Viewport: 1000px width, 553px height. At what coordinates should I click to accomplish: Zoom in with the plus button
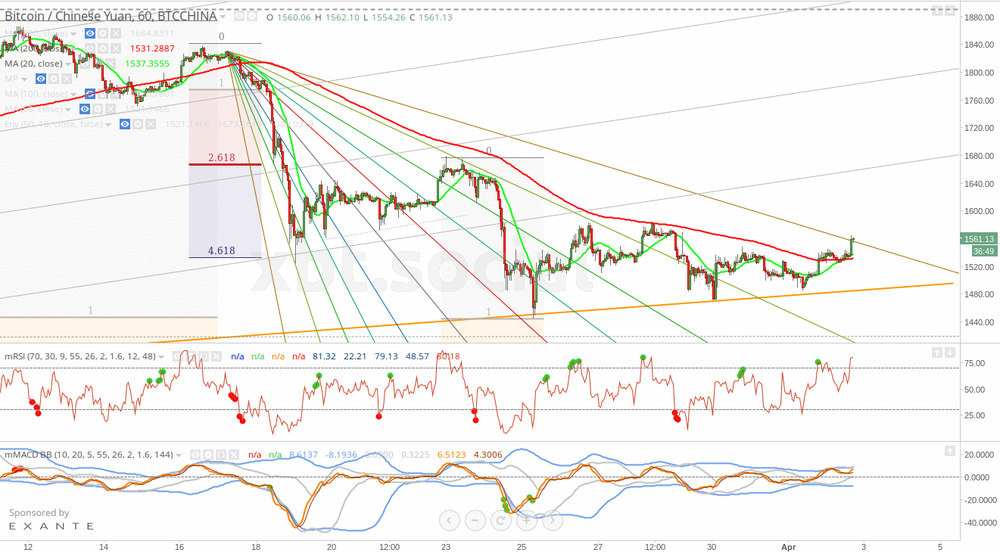(526, 520)
